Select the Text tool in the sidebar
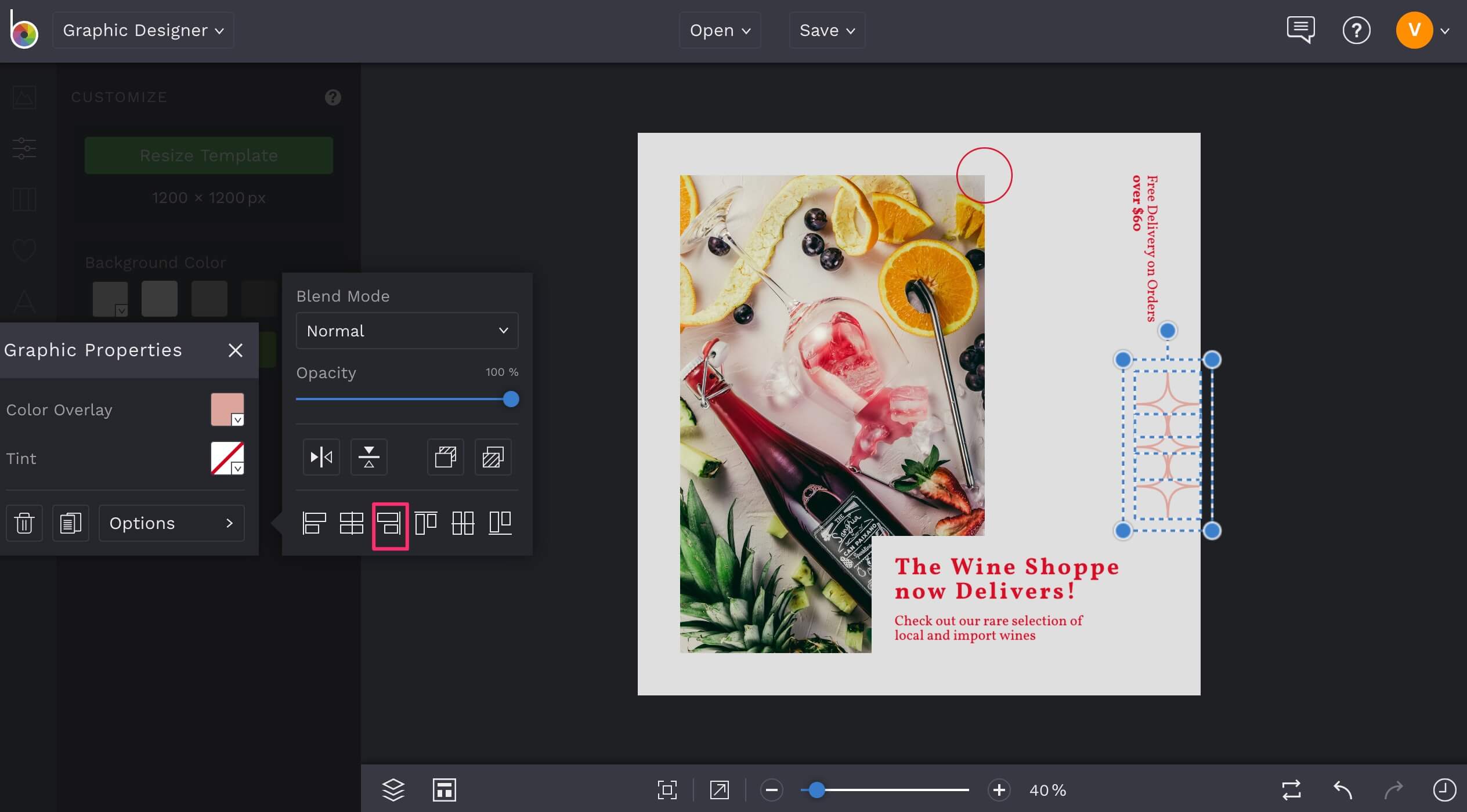Screen dimensions: 1467x812 click(x=24, y=301)
